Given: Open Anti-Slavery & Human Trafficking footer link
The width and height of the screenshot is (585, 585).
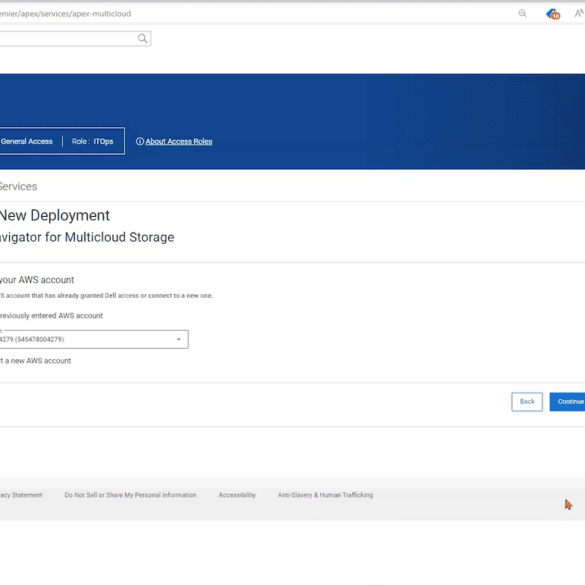Looking at the screenshot, I should coord(325,495).
